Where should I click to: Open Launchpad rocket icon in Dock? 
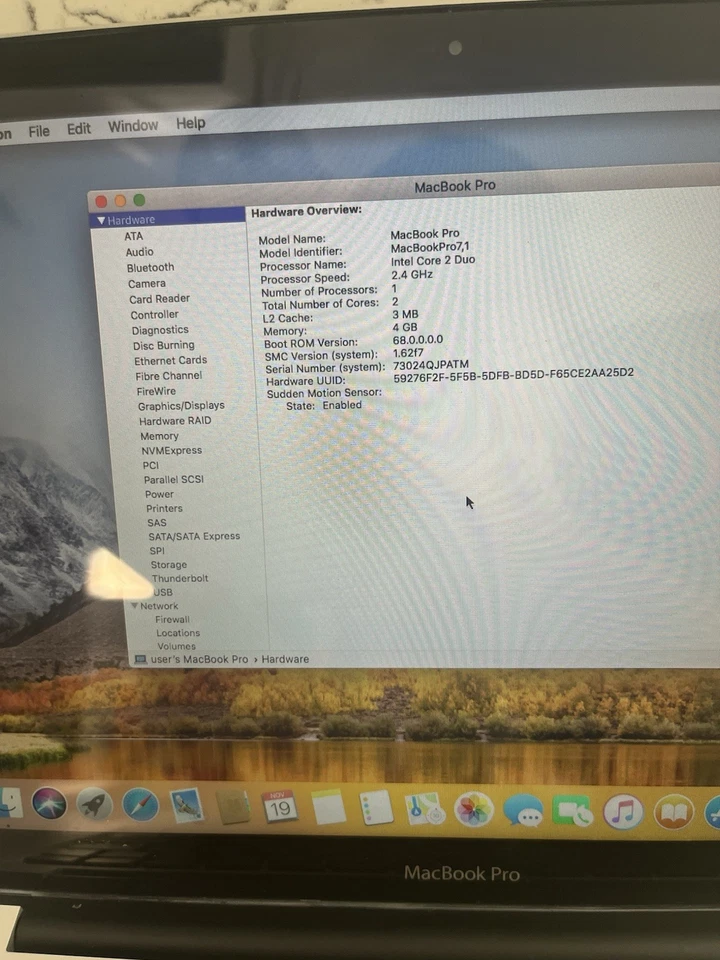click(x=94, y=804)
